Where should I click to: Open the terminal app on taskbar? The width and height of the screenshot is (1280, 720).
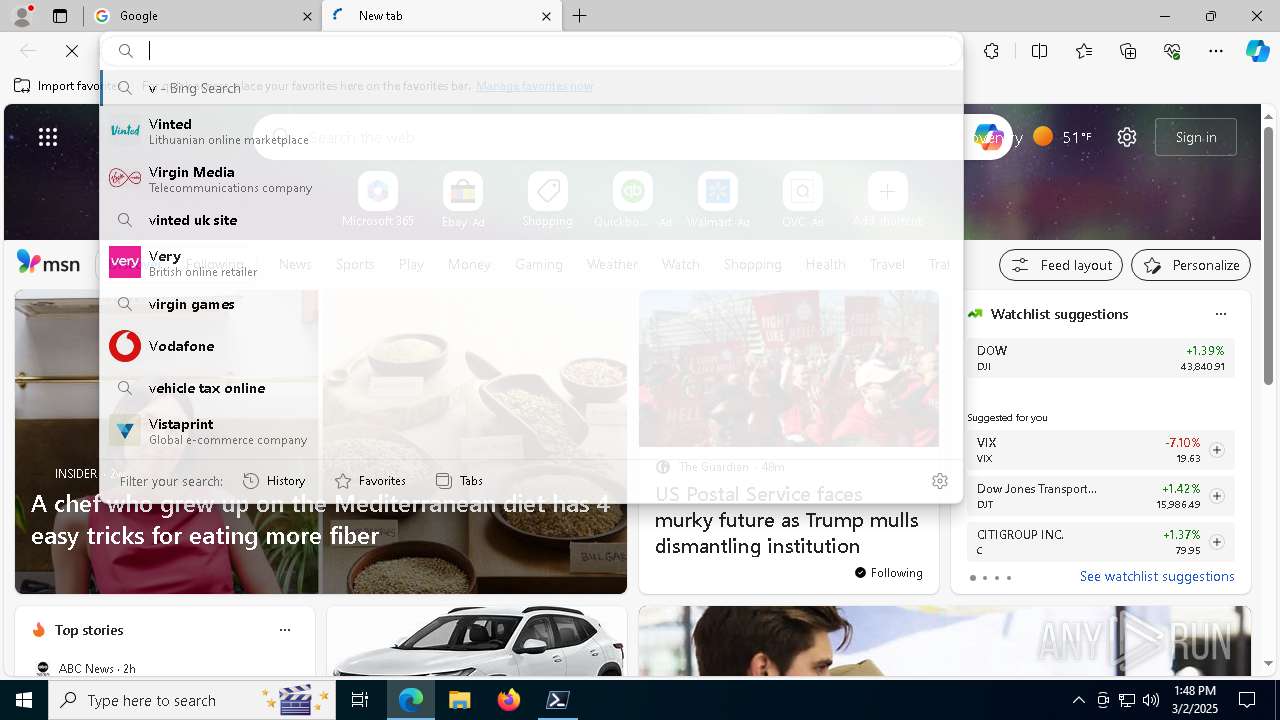(558, 700)
